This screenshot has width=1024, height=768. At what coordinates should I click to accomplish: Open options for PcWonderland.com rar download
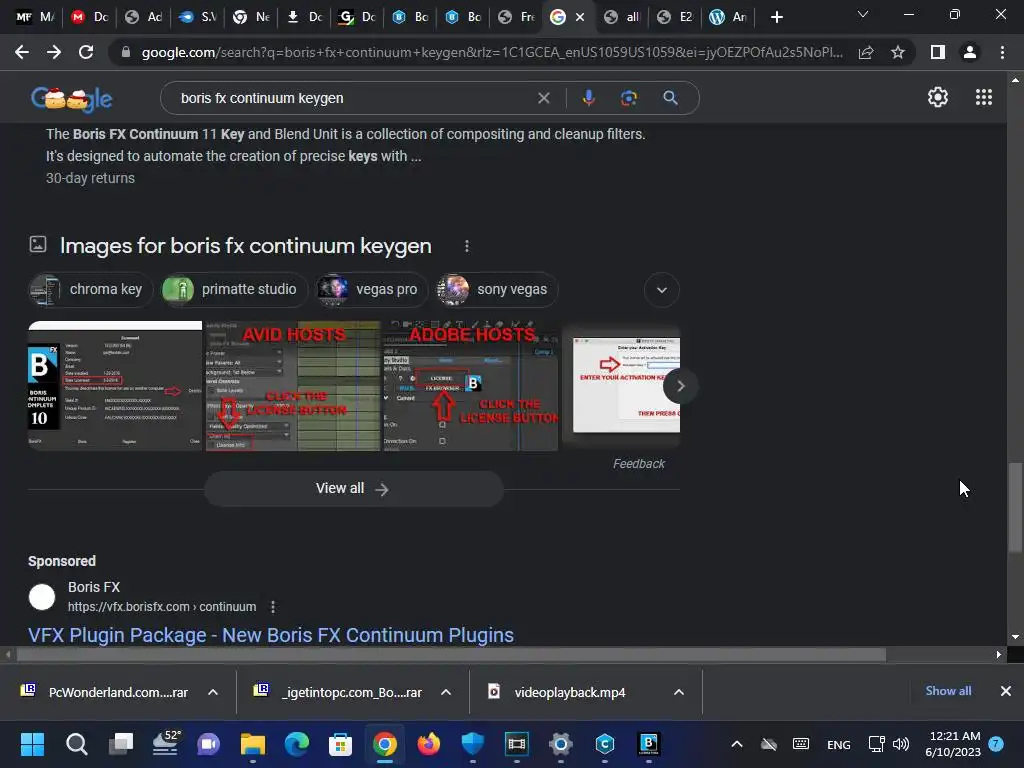(213, 692)
